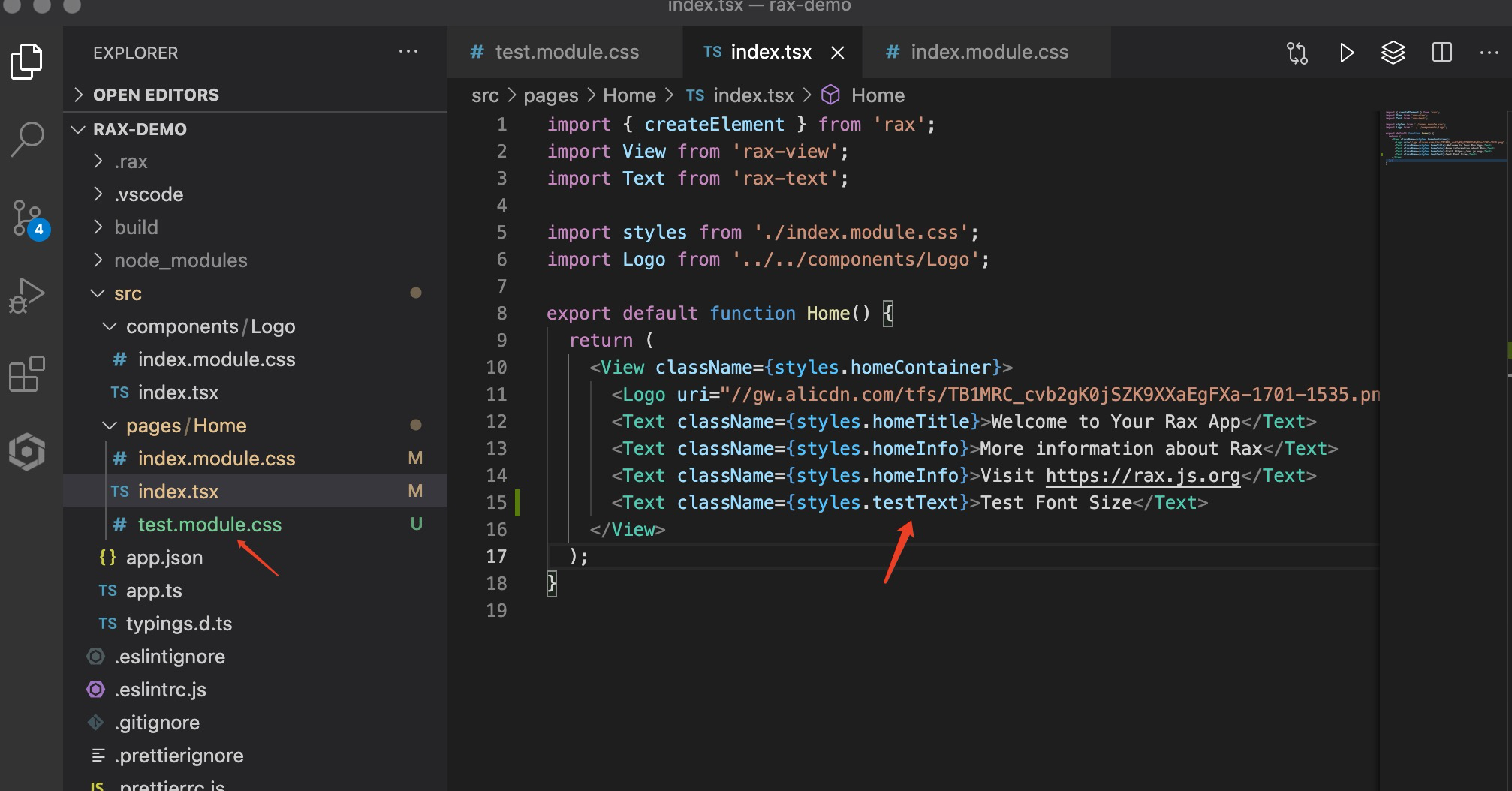Click the createElement import on line 1
This screenshot has width=1512, height=791.
point(714,125)
